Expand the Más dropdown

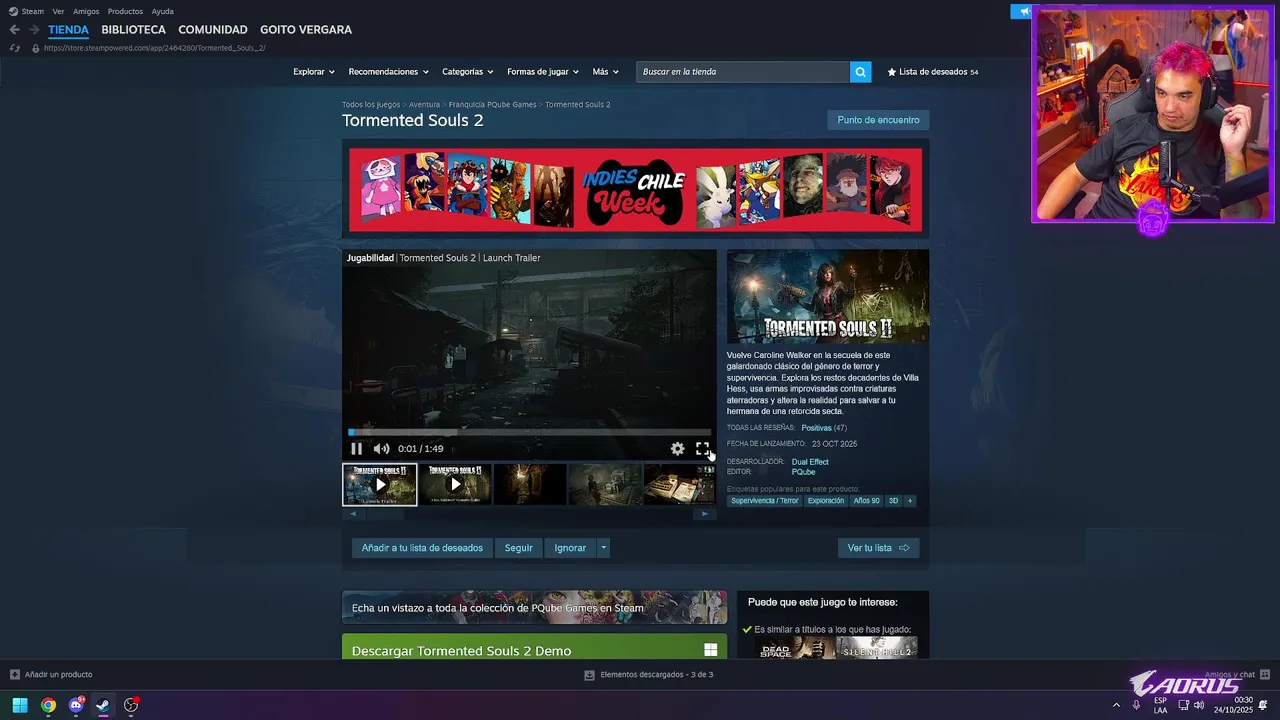click(x=605, y=72)
